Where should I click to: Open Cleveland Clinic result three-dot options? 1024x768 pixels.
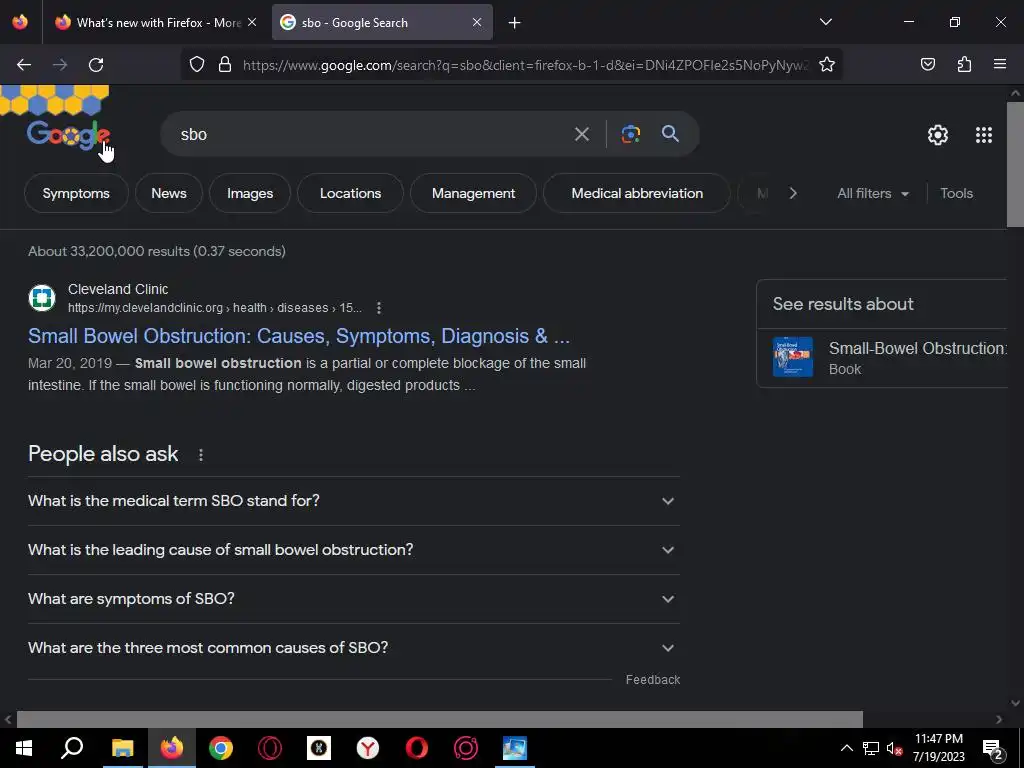pyautogui.click(x=379, y=308)
